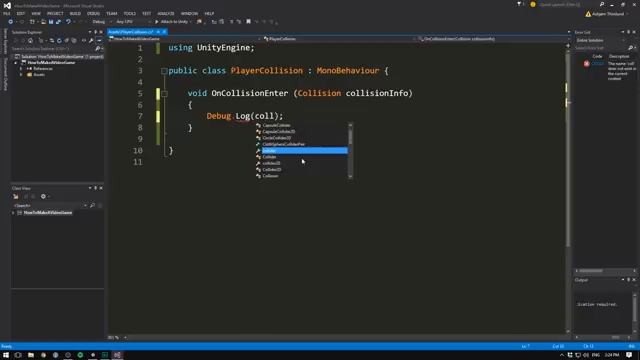This screenshot has height=360, width=640.
Task: Click the New Folder icon in Class View
Action: click(x=16, y=196)
